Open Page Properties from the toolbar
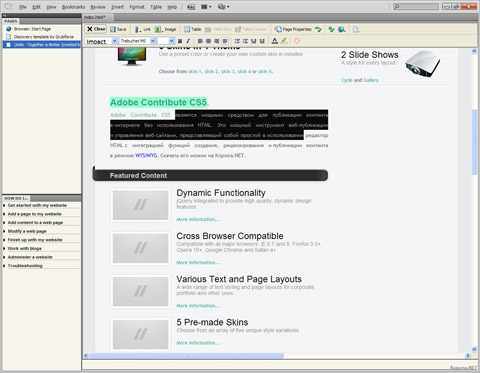Viewport: 480px width, 373px height. coord(293,29)
